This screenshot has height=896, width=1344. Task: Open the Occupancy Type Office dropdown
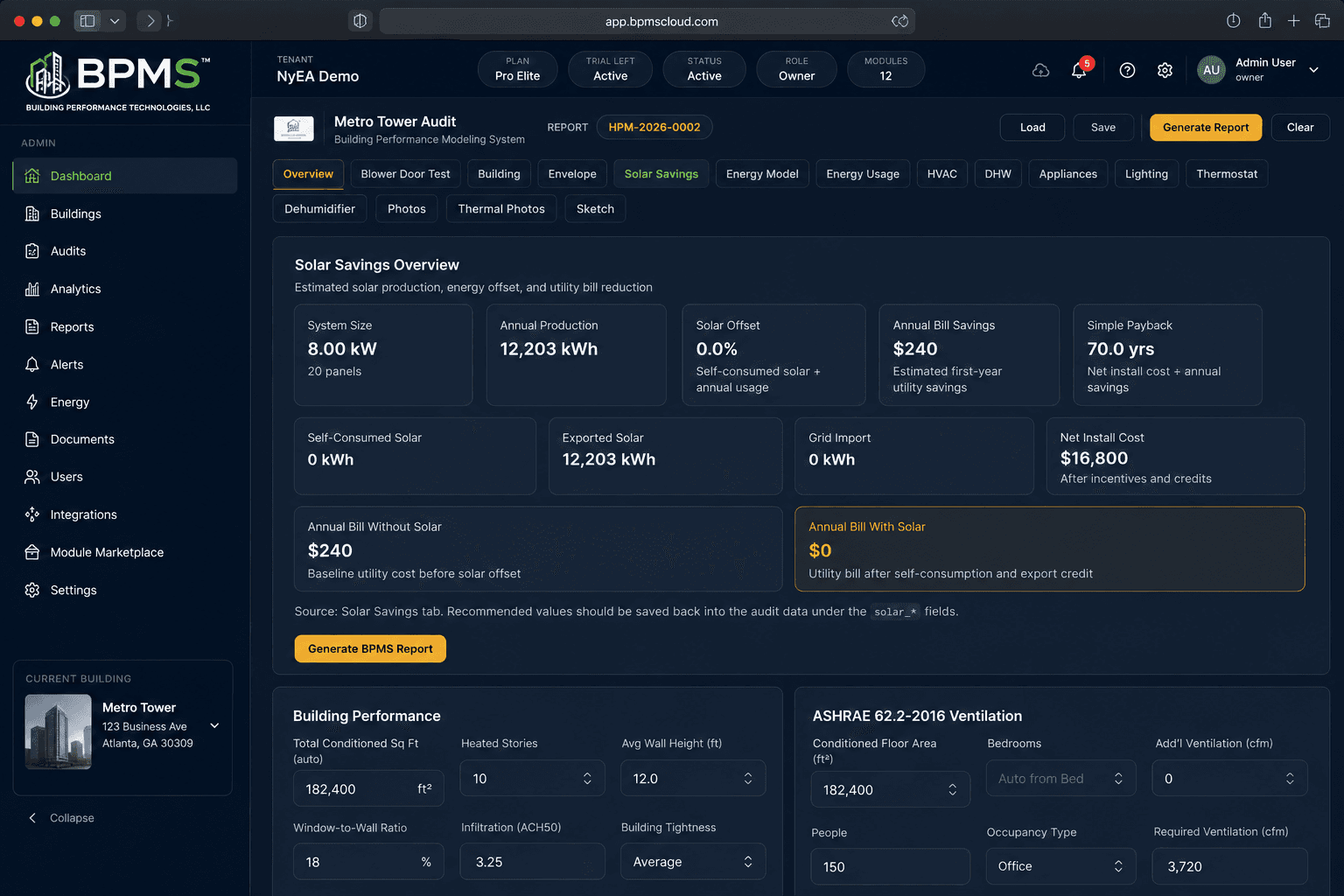[x=1060, y=866]
